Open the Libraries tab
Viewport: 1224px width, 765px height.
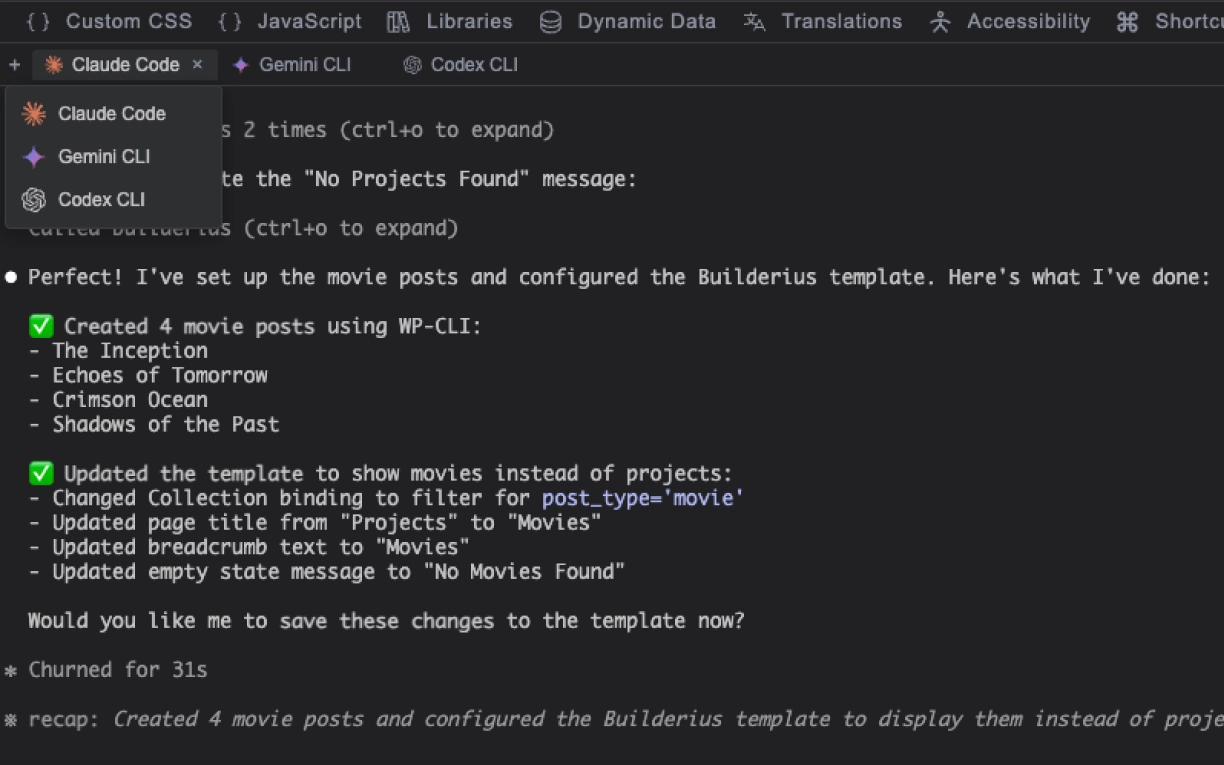pos(449,21)
